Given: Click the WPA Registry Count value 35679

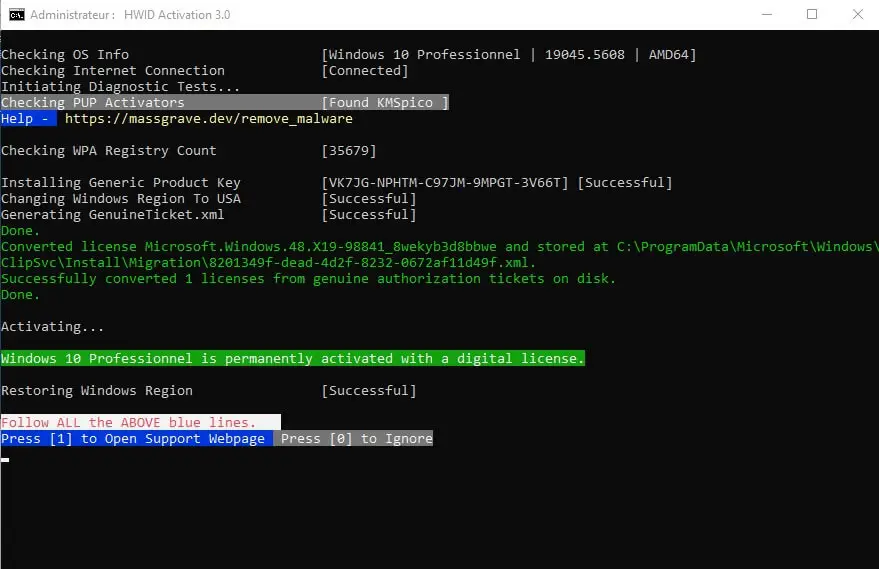Looking at the screenshot, I should [349, 151].
